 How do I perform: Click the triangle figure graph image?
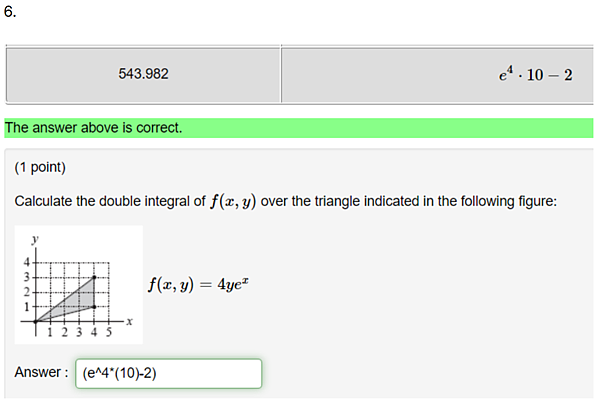click(78, 285)
